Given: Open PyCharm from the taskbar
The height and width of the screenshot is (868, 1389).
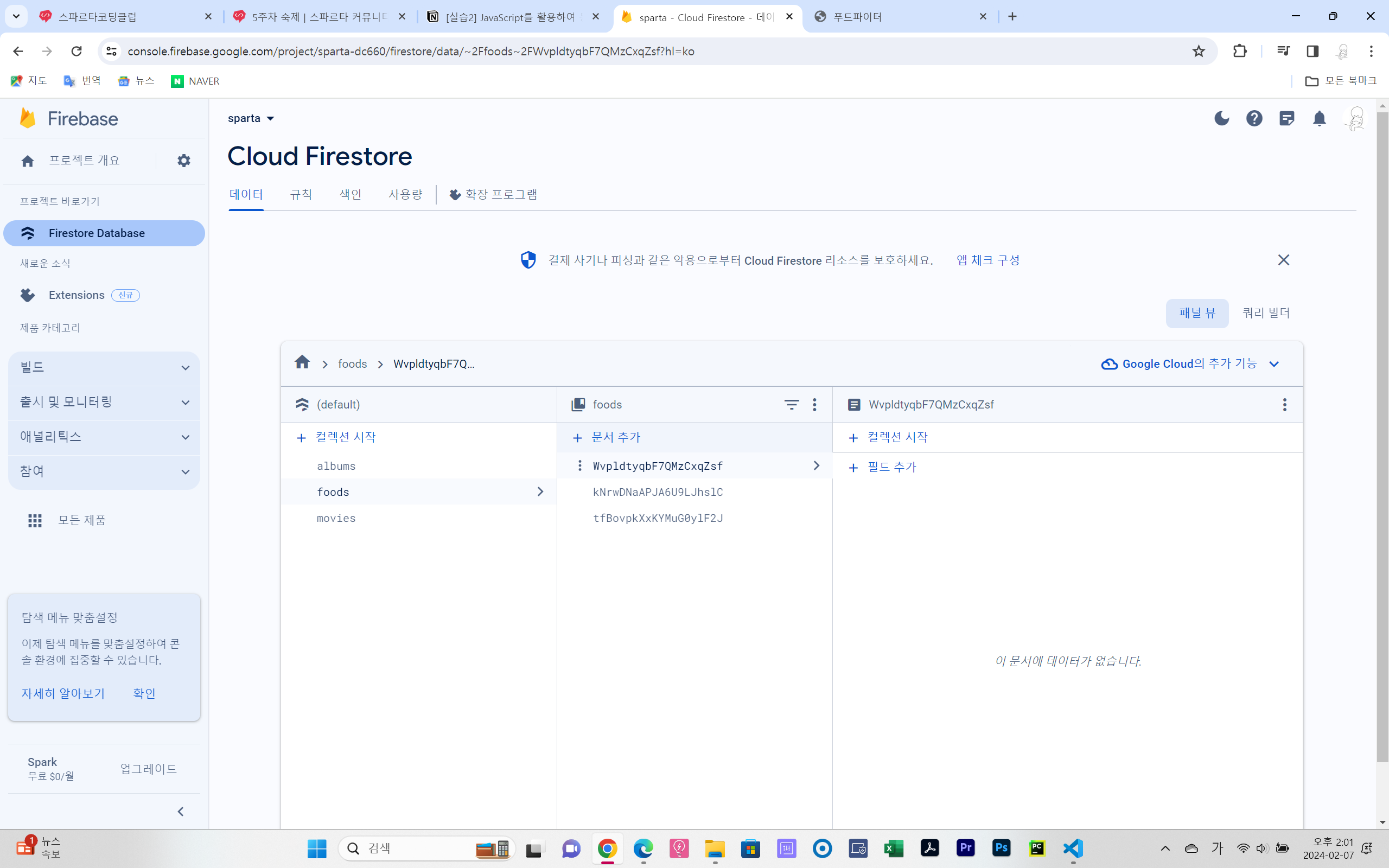Looking at the screenshot, I should pyautogui.click(x=1037, y=848).
